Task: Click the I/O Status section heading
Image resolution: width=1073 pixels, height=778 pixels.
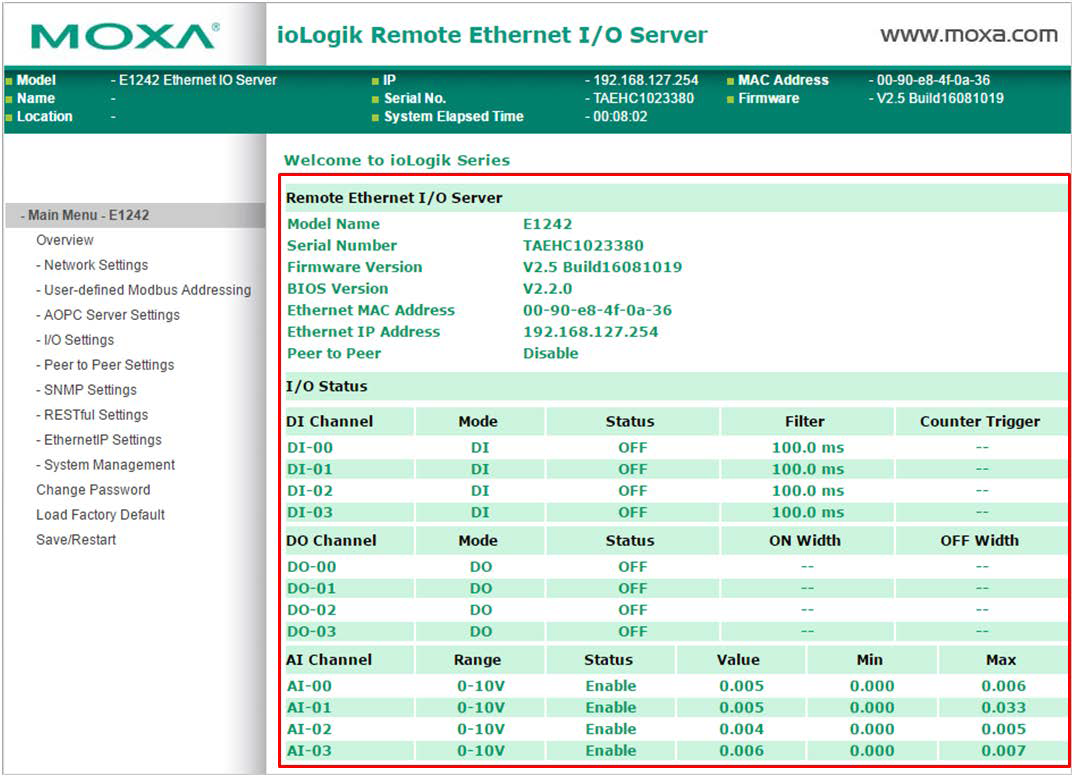Action: [326, 386]
